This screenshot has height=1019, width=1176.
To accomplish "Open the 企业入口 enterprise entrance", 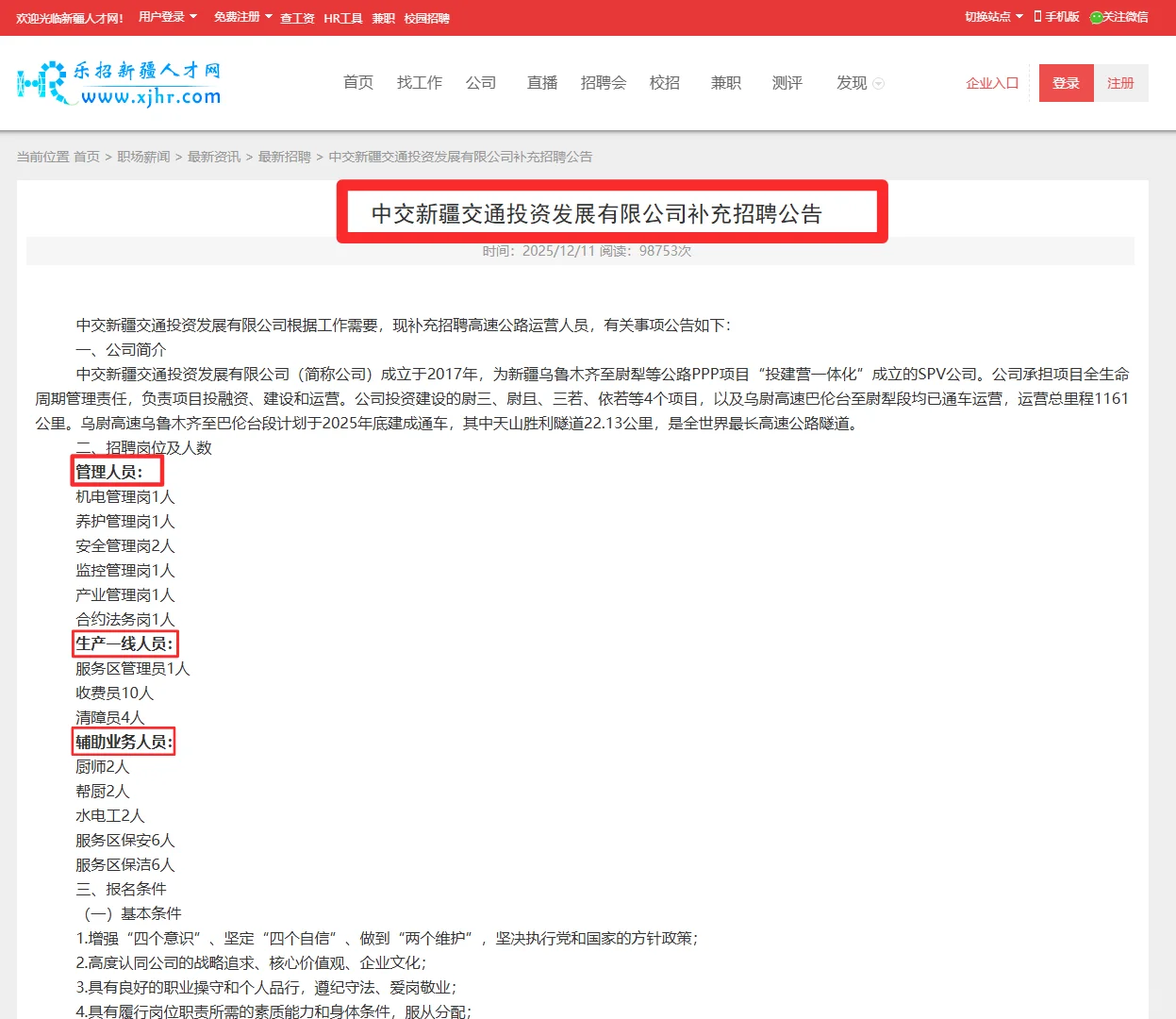I will [x=990, y=83].
